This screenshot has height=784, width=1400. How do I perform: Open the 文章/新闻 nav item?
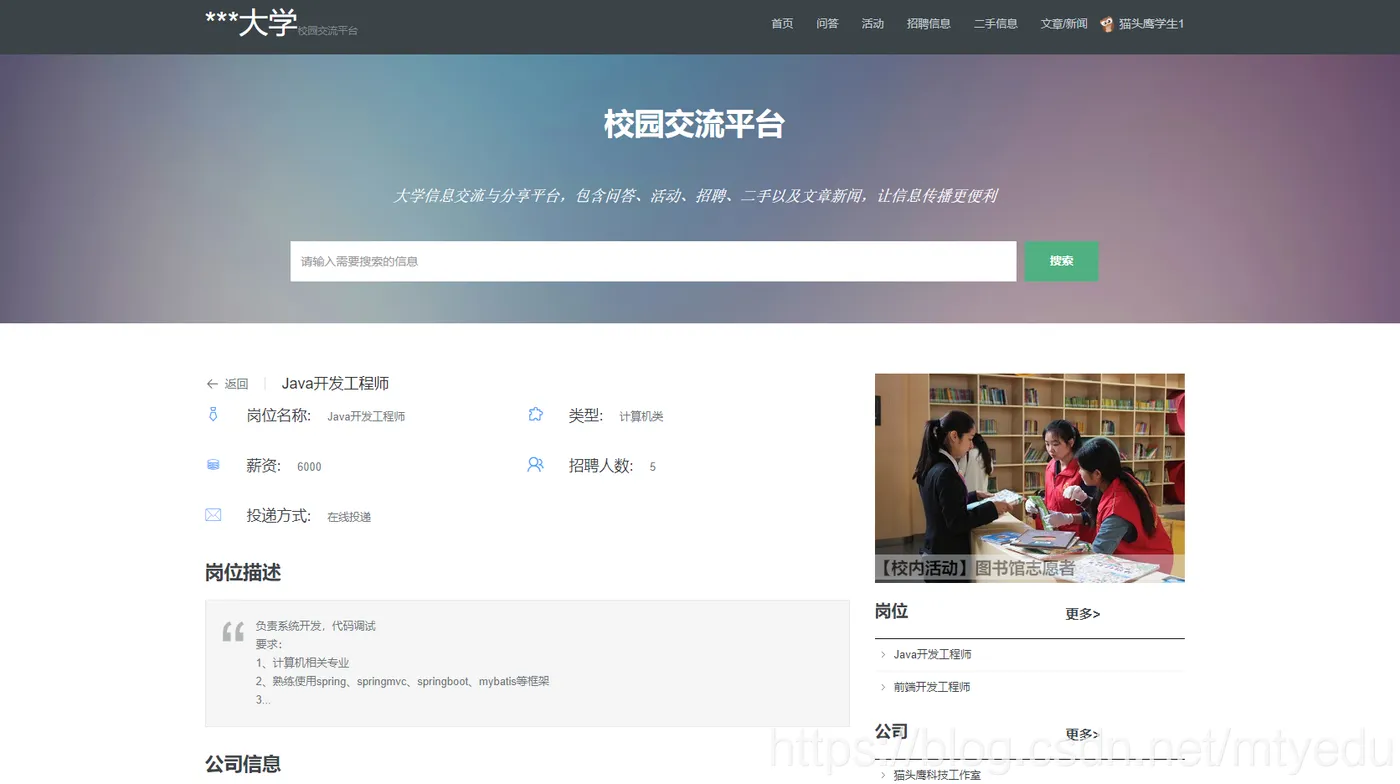click(1064, 24)
